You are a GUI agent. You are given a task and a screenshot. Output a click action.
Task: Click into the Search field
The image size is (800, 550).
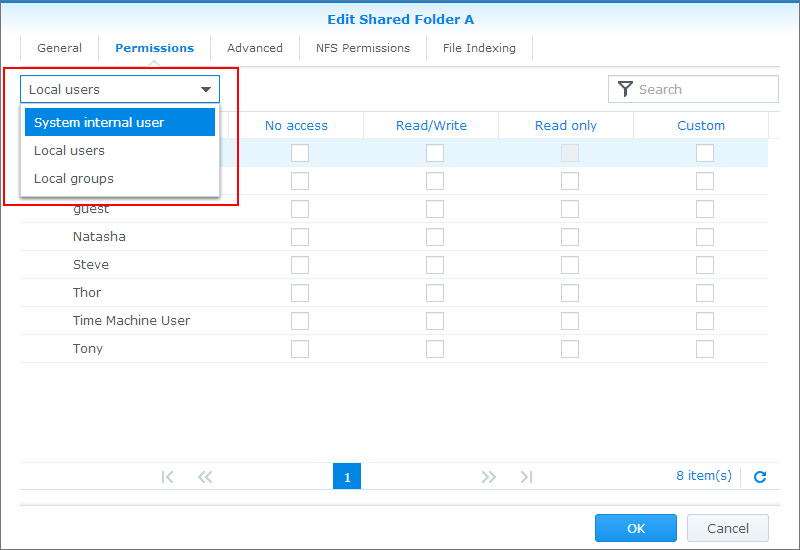[693, 89]
